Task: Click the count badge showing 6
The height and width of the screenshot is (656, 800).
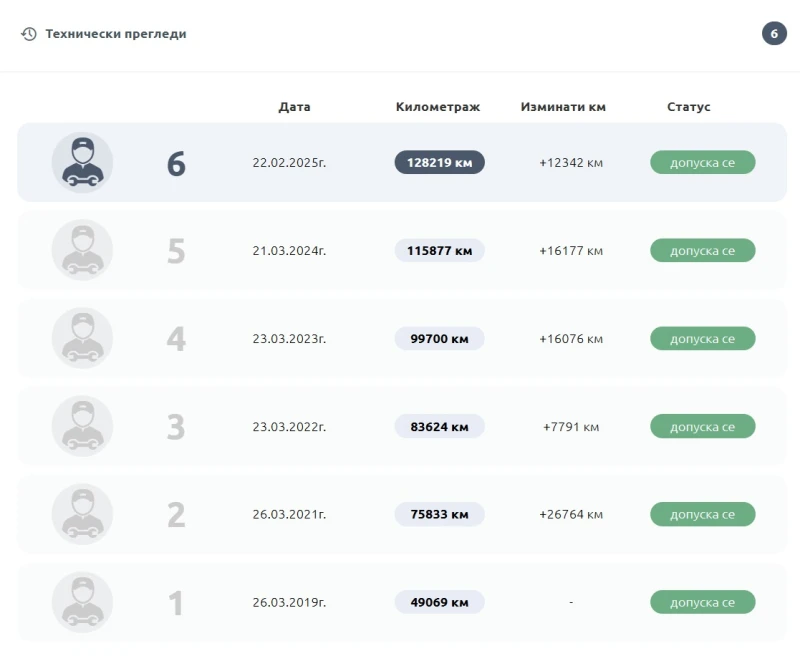Action: tap(774, 34)
